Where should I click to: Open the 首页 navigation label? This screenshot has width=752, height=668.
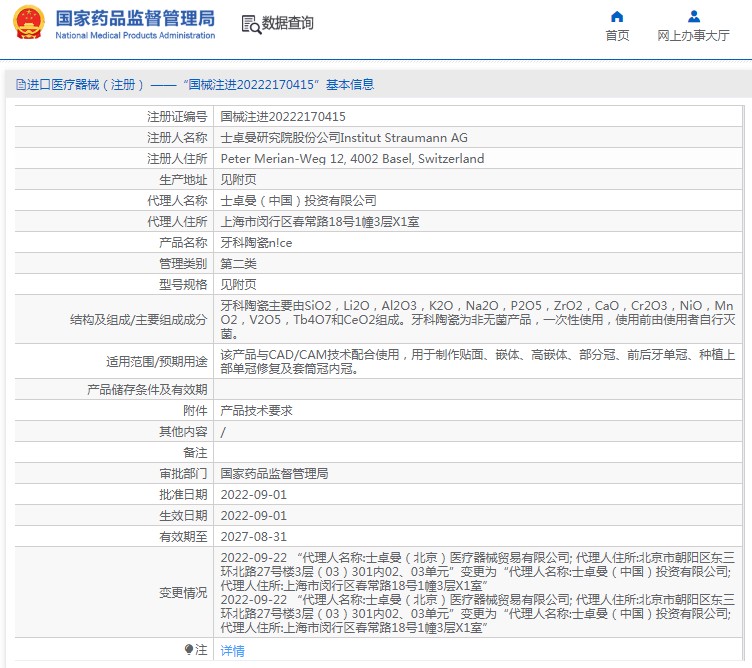click(x=617, y=36)
